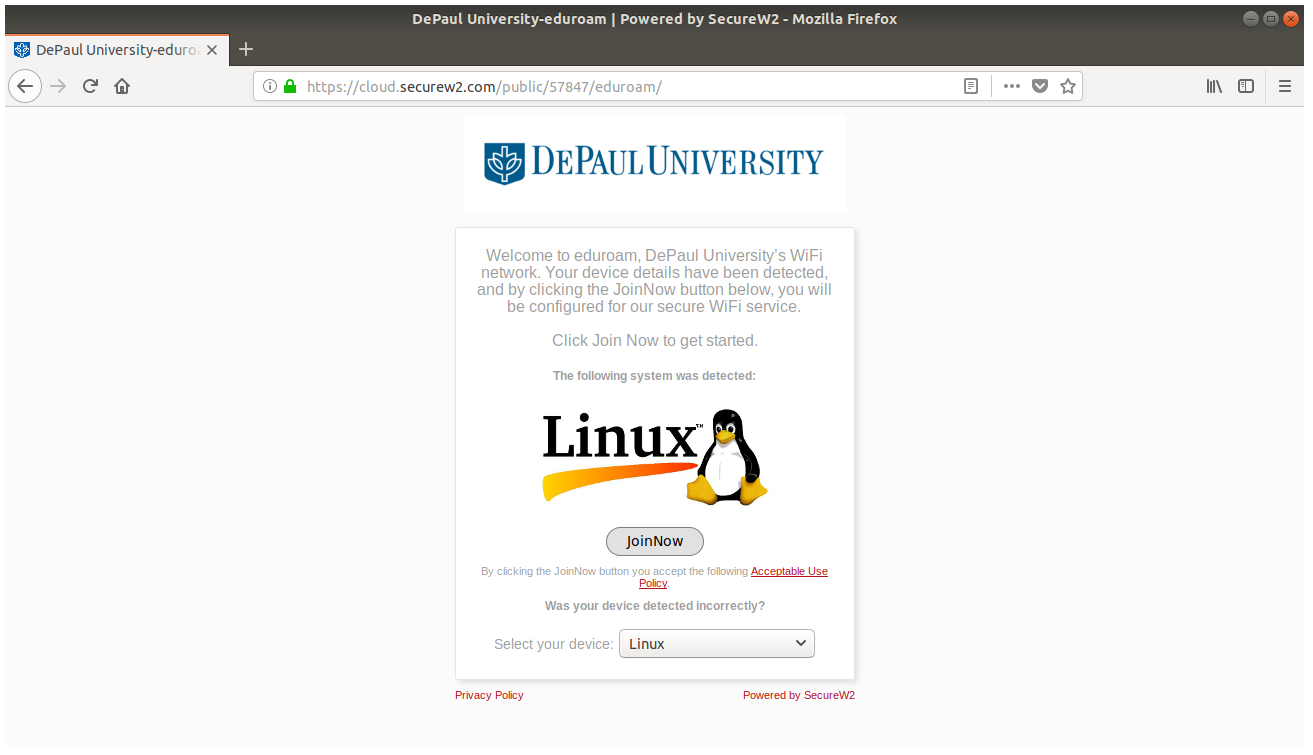
Task: Bookmark this page with the star
Action: (1068, 86)
